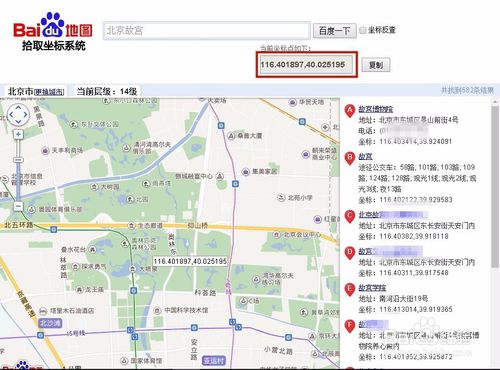Screen dimensions: 500x370
Task: Select red marker C in results list
Action: (350, 217)
